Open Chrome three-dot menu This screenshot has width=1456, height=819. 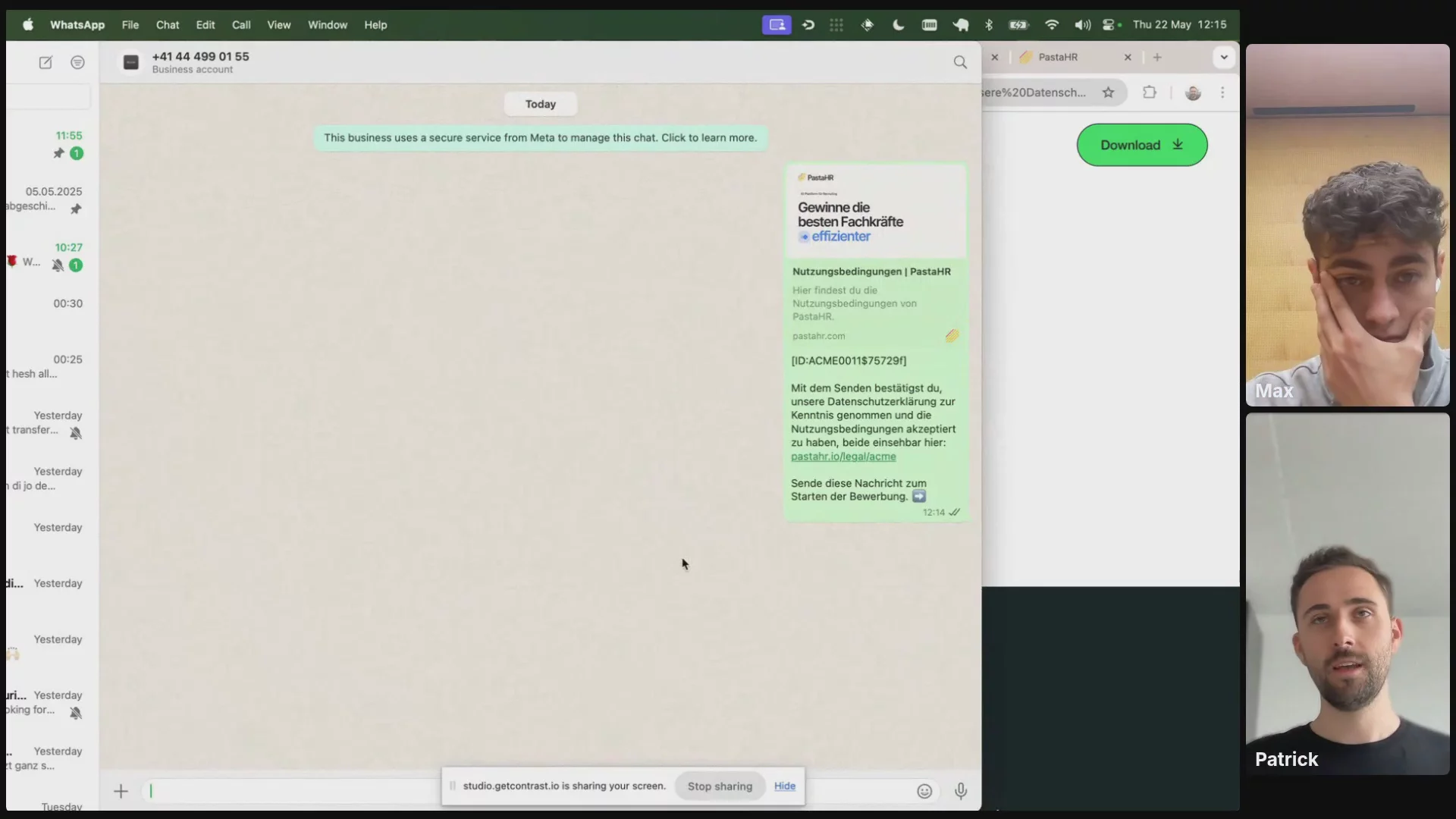coord(1222,93)
